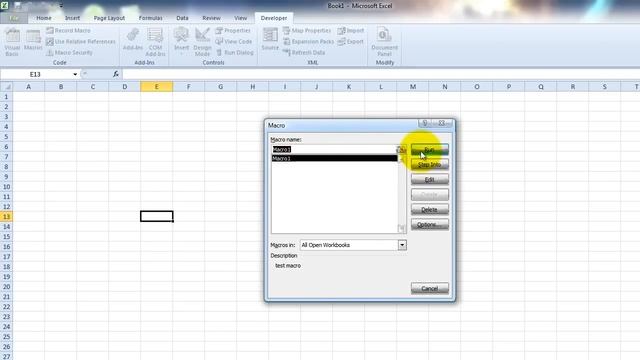Open Macro Security settings
Image resolution: width=640 pixels, height=360 pixels.
(x=69, y=53)
